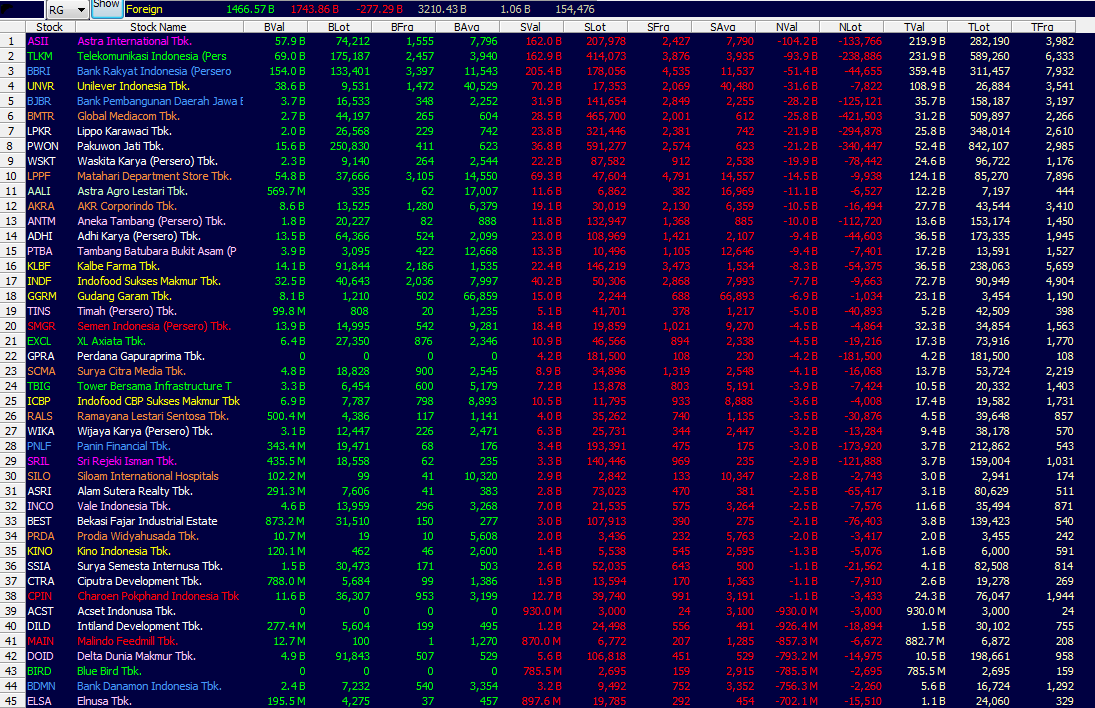The image size is (1095, 708).
Task: Select Tower Bersama Infrastructure stock name
Action: pyautogui.click(x=154, y=386)
